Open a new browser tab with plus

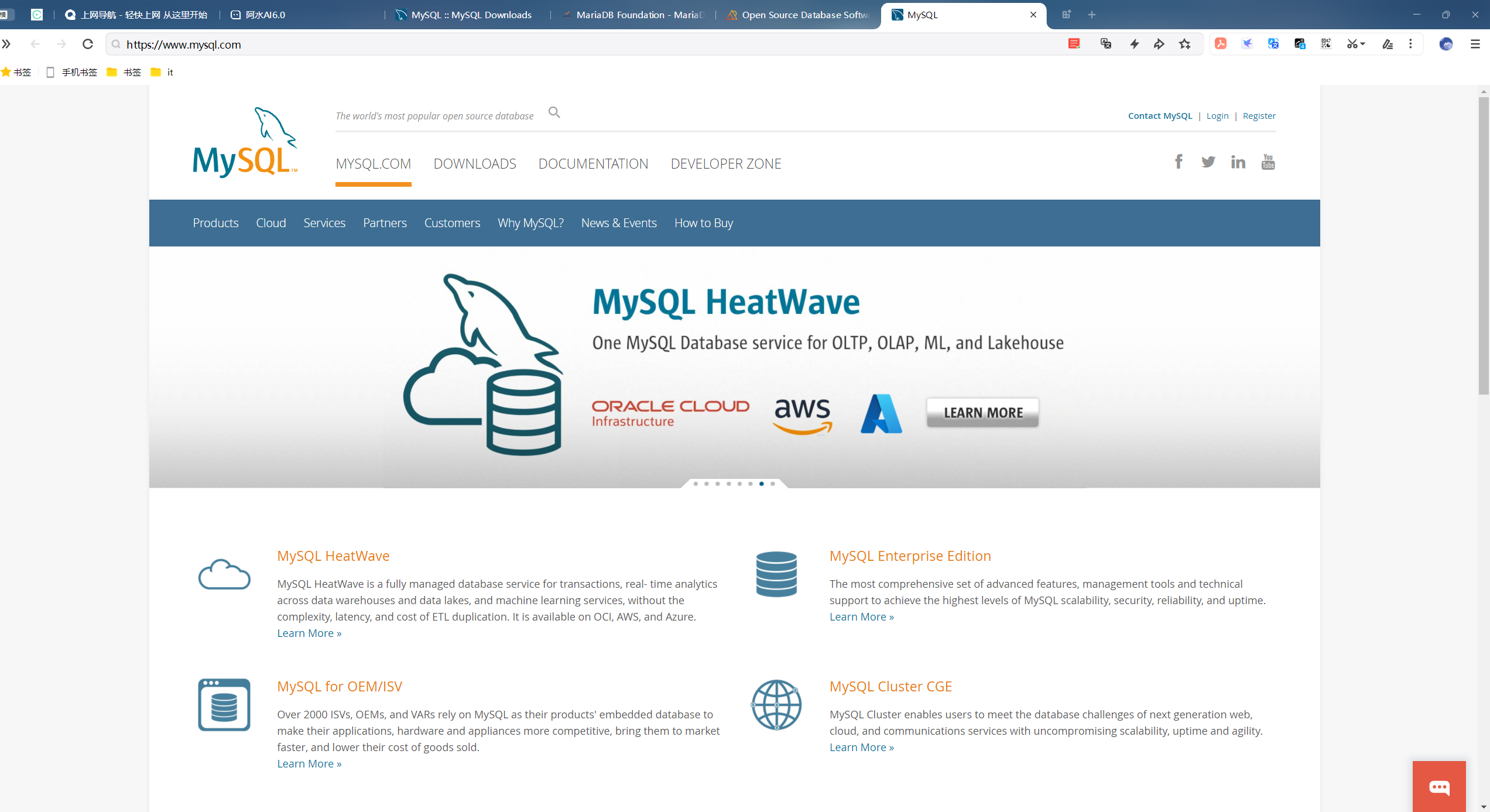1092,15
